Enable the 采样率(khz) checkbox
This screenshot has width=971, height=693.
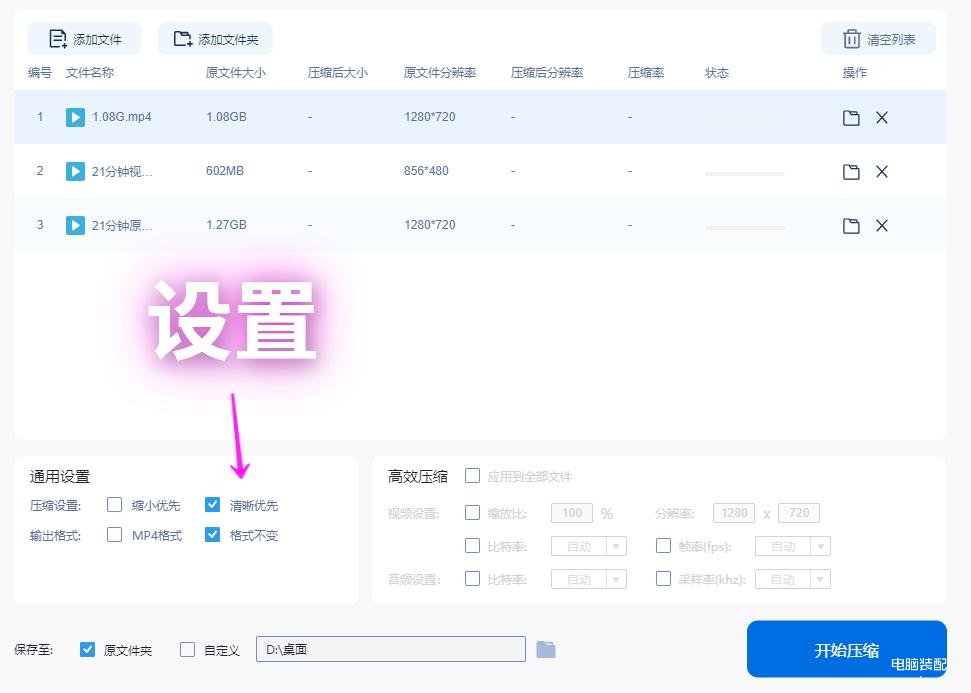point(663,578)
